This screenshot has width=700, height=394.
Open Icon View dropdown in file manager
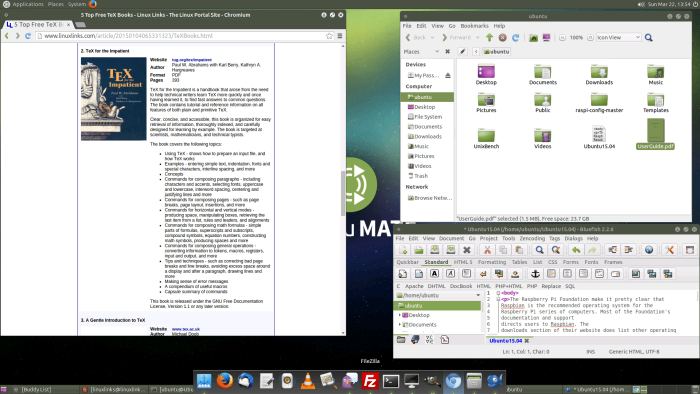pyautogui.click(x=619, y=37)
